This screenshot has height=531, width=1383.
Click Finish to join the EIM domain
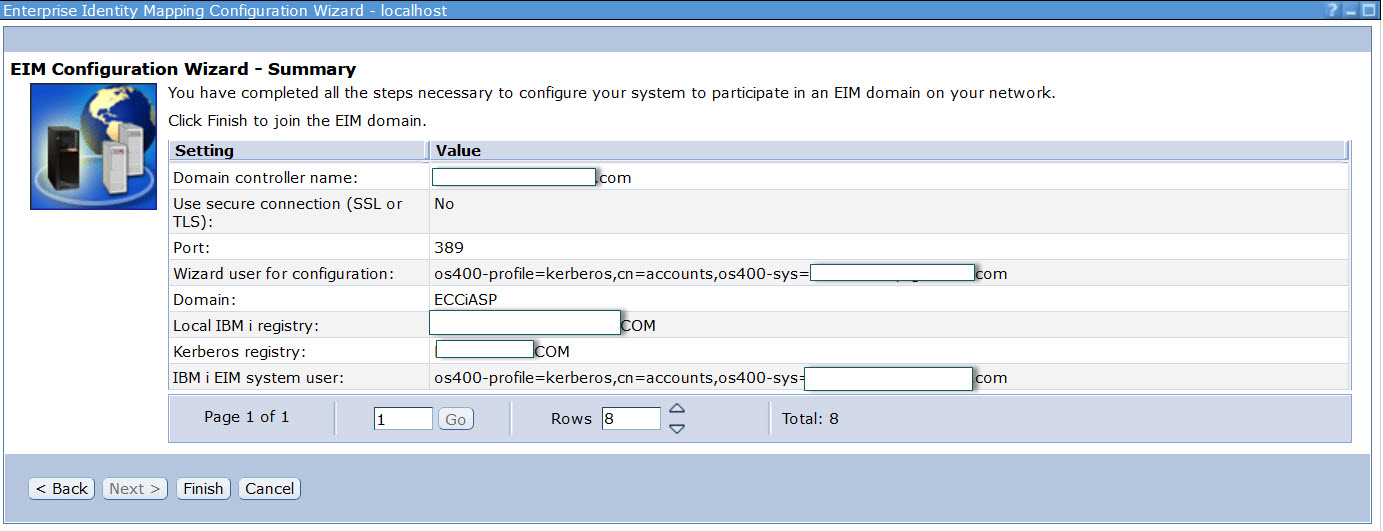pyautogui.click(x=203, y=488)
